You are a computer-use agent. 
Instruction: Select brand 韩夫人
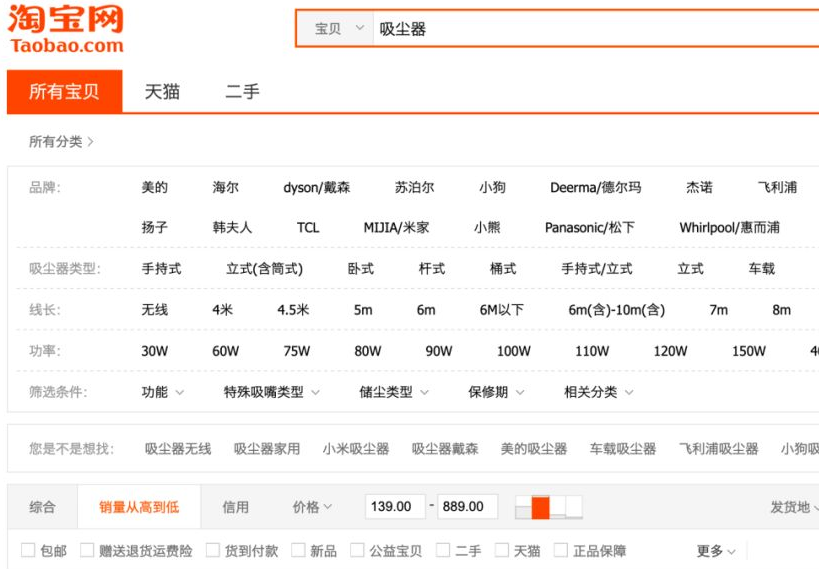tap(232, 227)
